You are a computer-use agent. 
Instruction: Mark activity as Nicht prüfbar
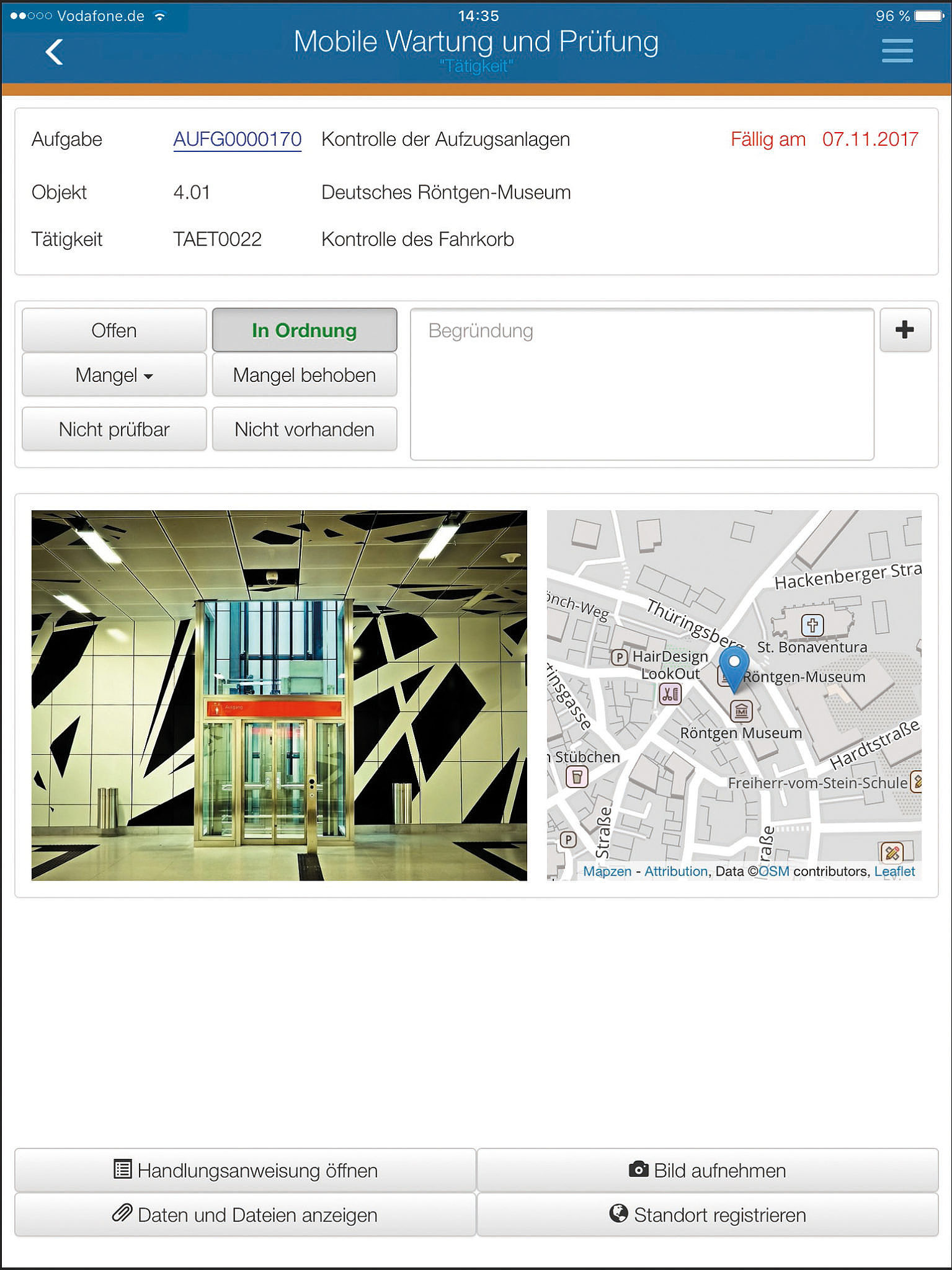coord(114,429)
